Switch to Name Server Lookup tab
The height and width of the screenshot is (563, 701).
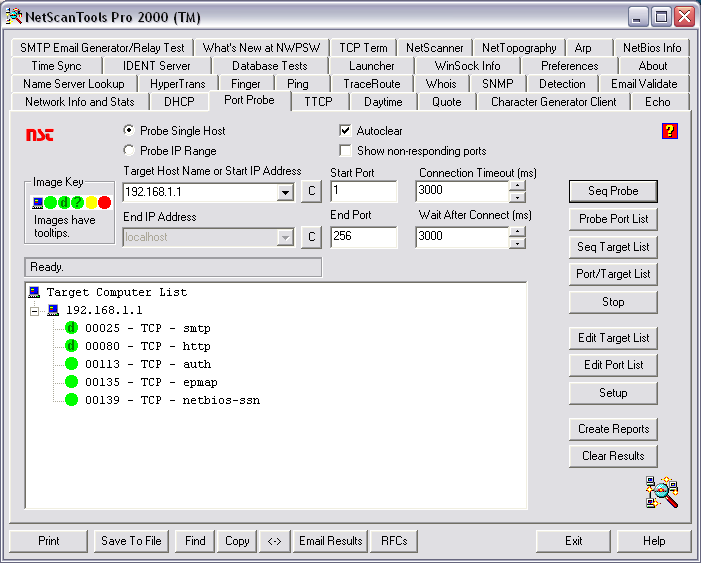(x=74, y=84)
